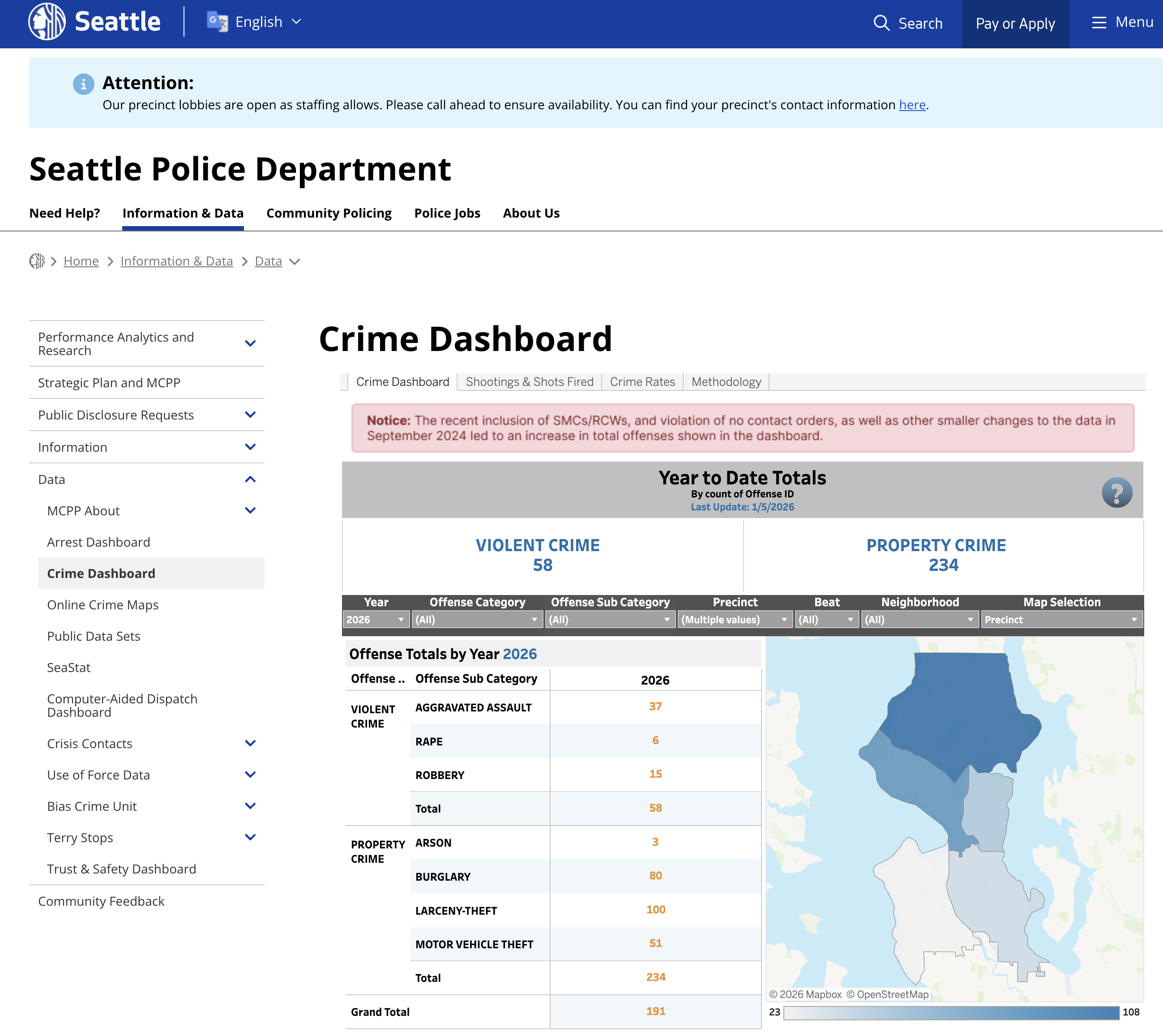Click the map color legend gradient bar
The width and height of the screenshot is (1163, 1036).
(x=951, y=1012)
